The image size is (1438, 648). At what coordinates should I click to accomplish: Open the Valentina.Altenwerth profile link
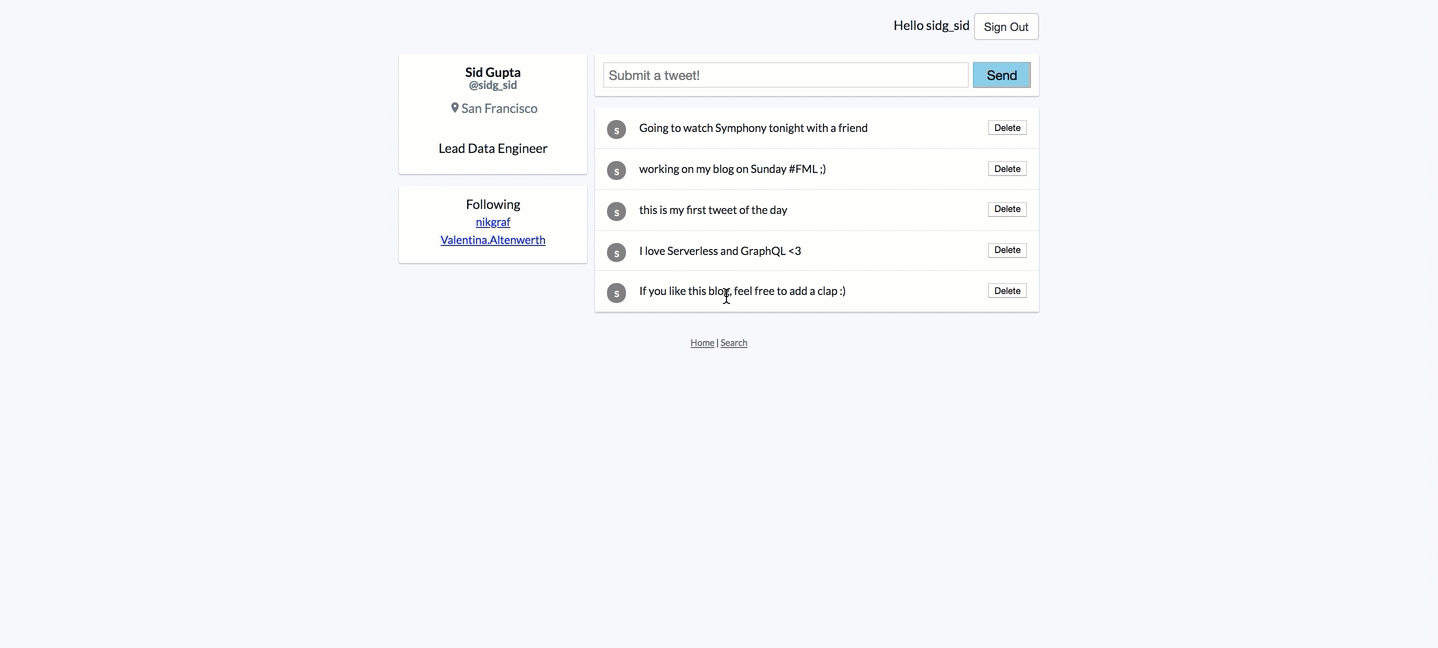tap(492, 239)
